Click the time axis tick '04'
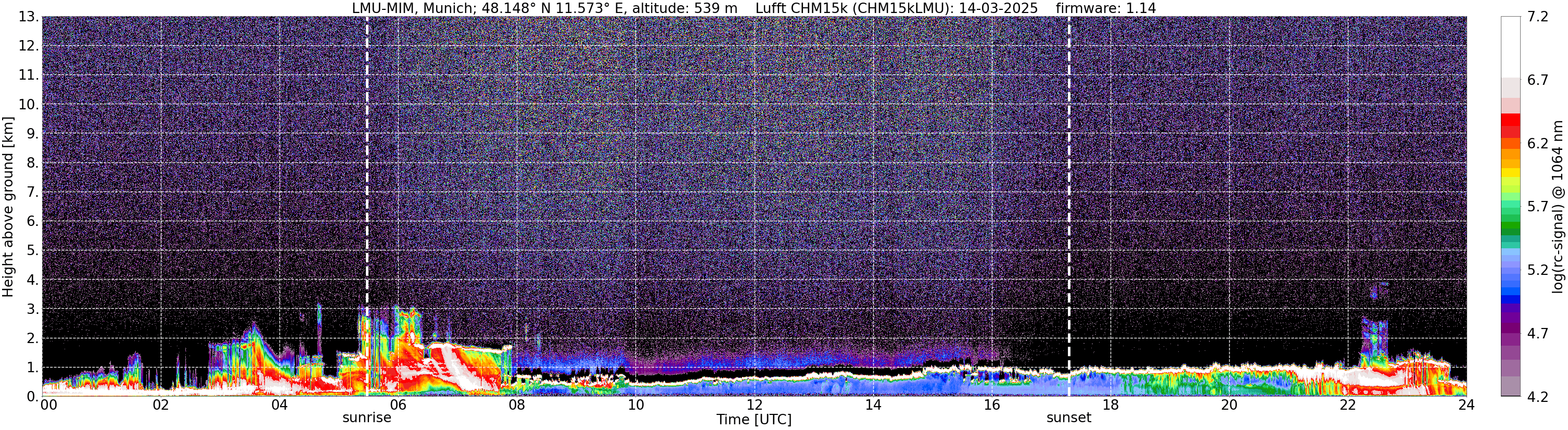This screenshot has height=430, width=1568. click(x=279, y=404)
